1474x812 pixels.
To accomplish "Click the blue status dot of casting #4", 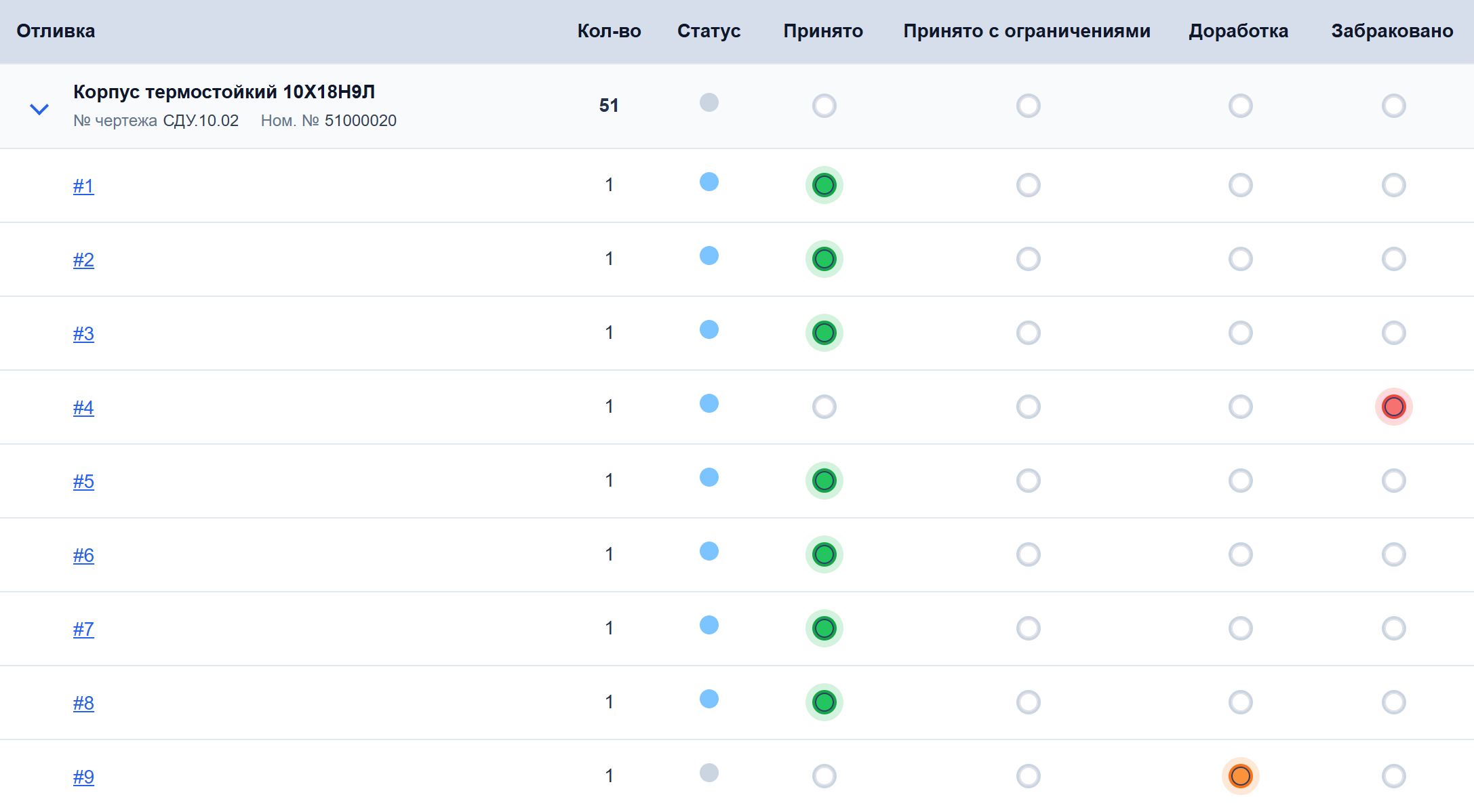I will (709, 403).
